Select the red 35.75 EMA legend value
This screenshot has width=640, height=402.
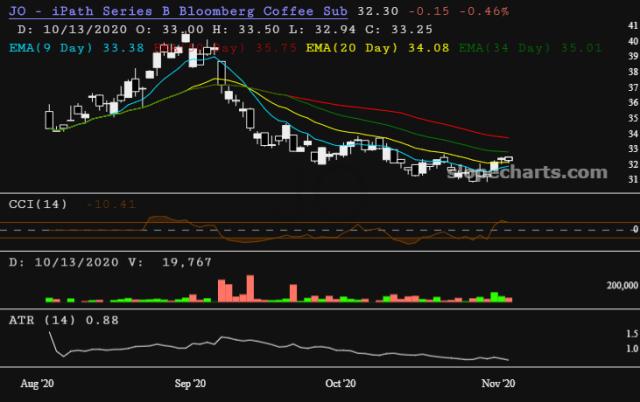(276, 48)
